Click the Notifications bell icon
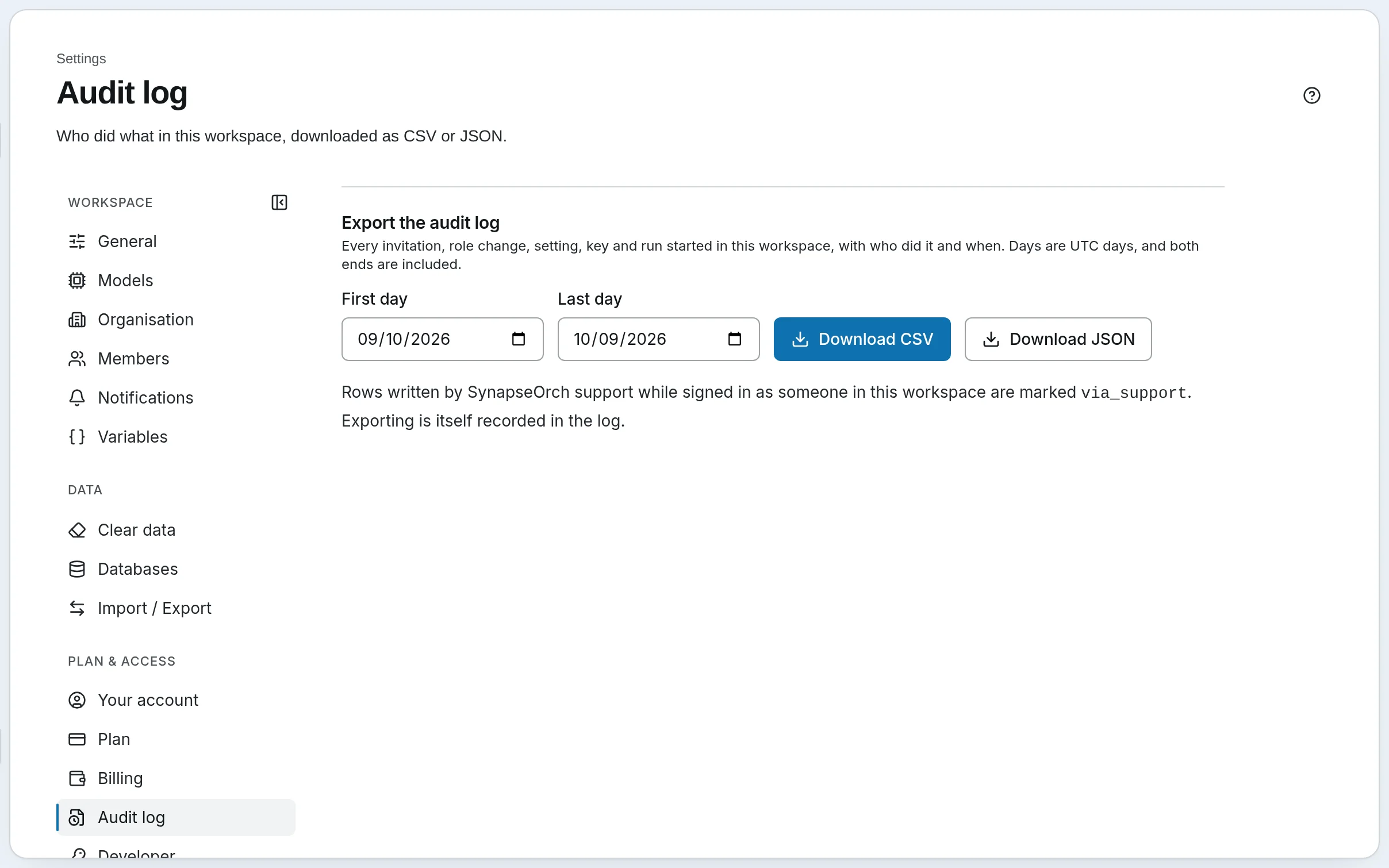Screen dimensions: 1389x868 77,398
